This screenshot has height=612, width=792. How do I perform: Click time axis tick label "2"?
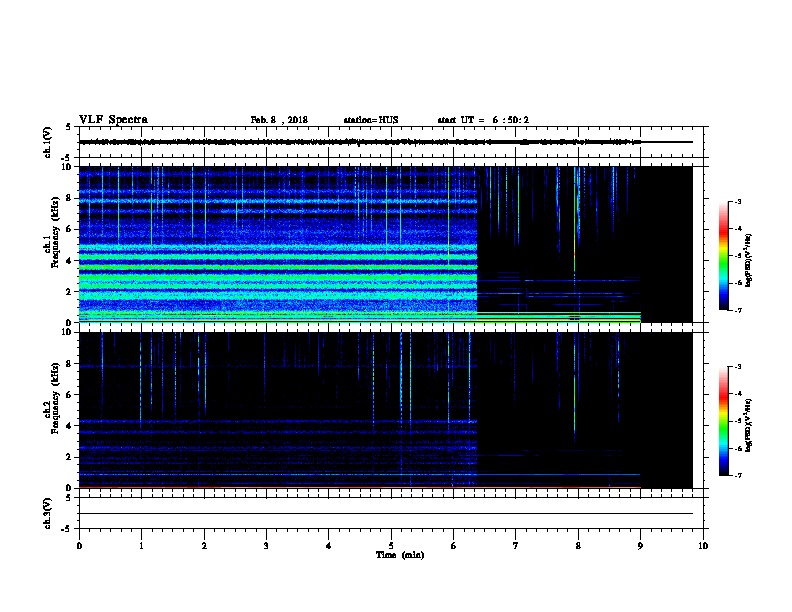click(x=204, y=546)
